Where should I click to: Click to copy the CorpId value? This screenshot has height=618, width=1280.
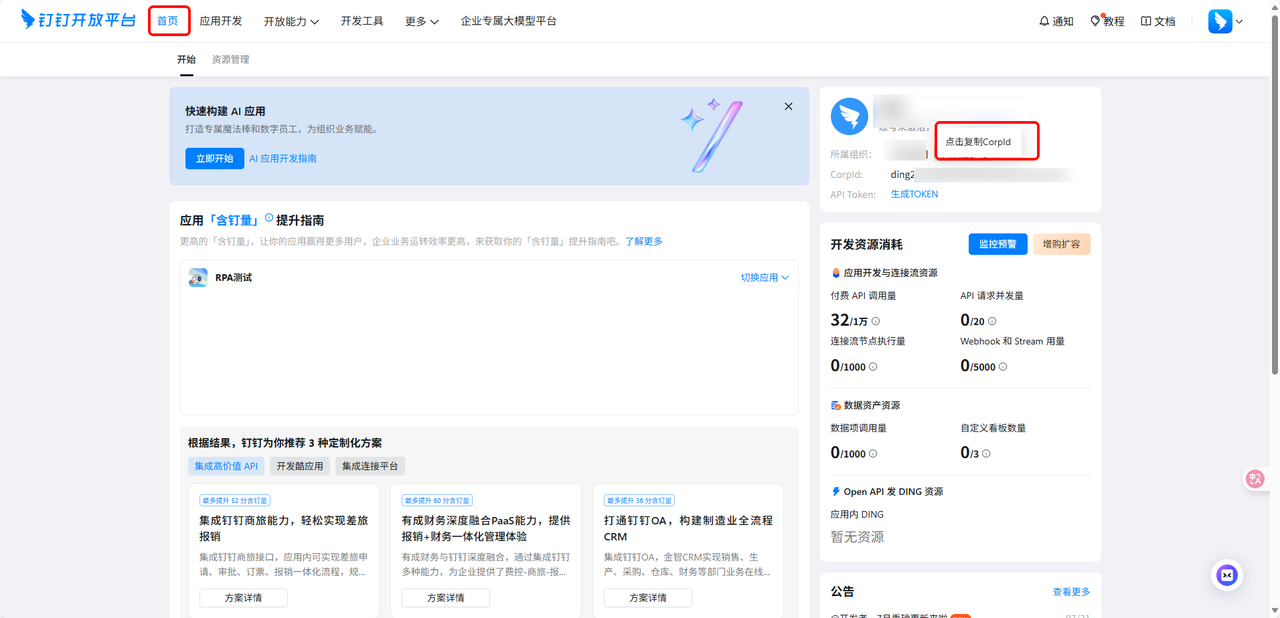tap(986, 142)
